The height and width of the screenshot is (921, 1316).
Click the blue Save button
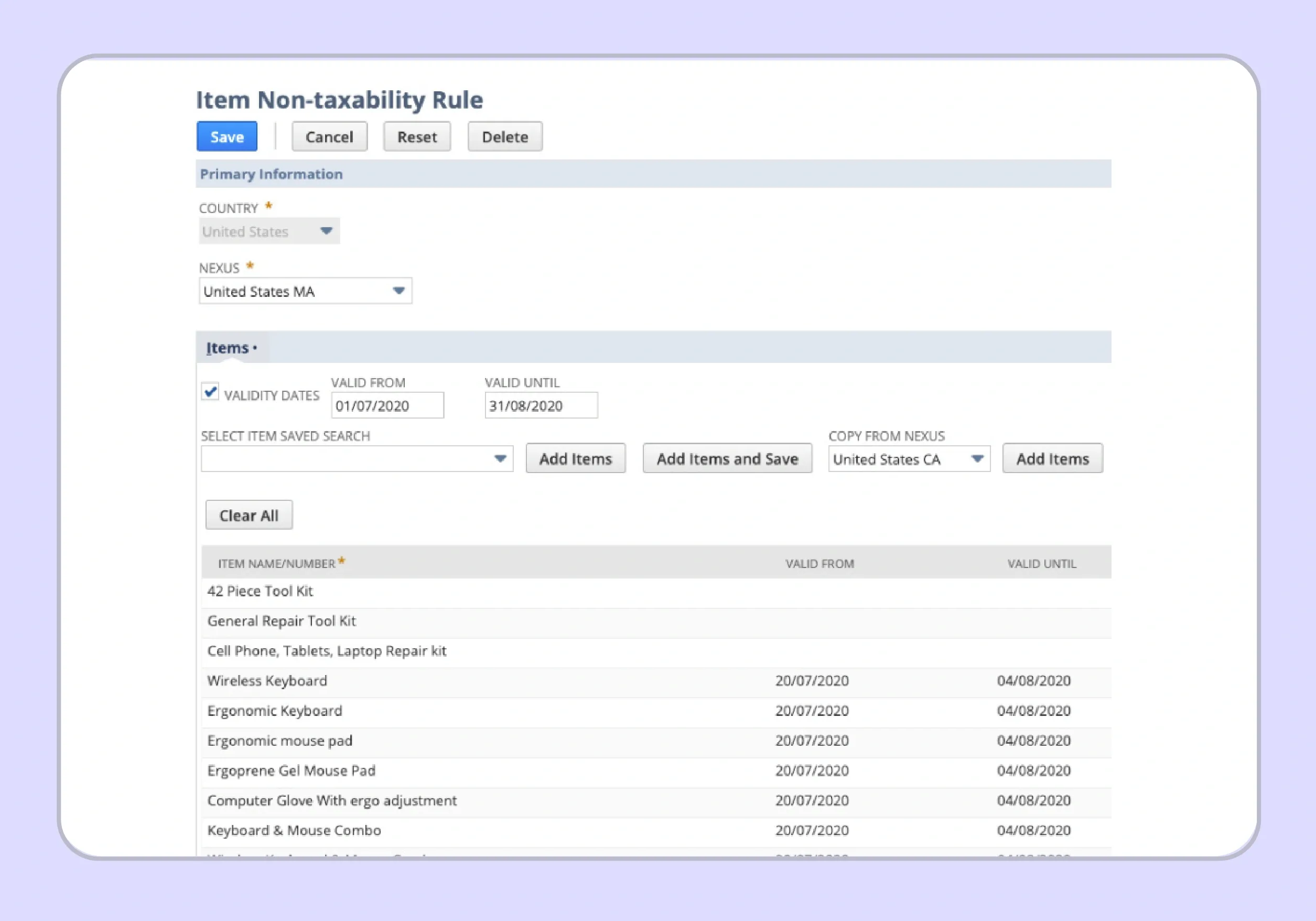point(226,136)
